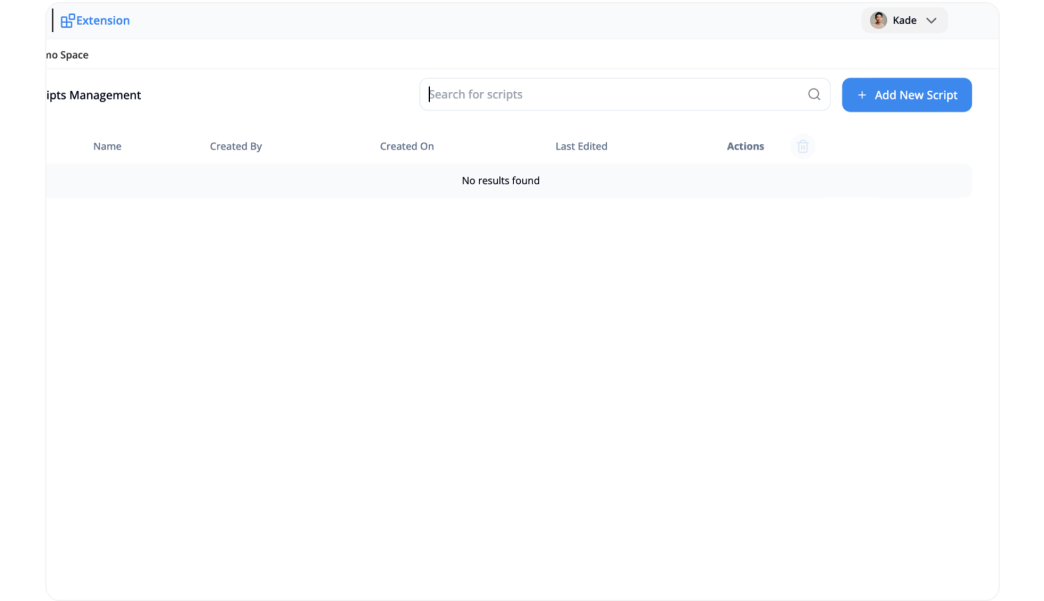The width and height of the screenshot is (1044, 601).
Task: Focus the Search for scripts field
Action: coord(625,95)
